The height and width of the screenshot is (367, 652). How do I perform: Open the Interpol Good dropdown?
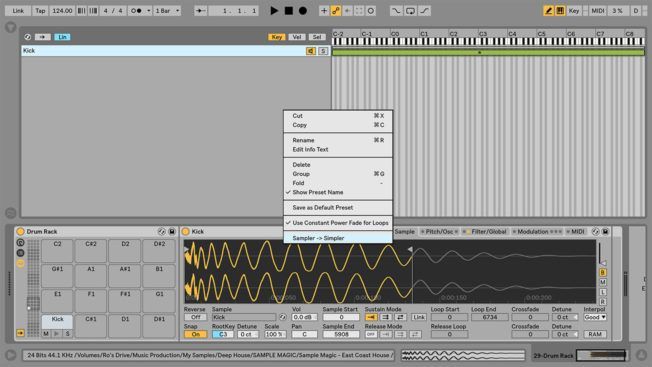pyautogui.click(x=595, y=317)
